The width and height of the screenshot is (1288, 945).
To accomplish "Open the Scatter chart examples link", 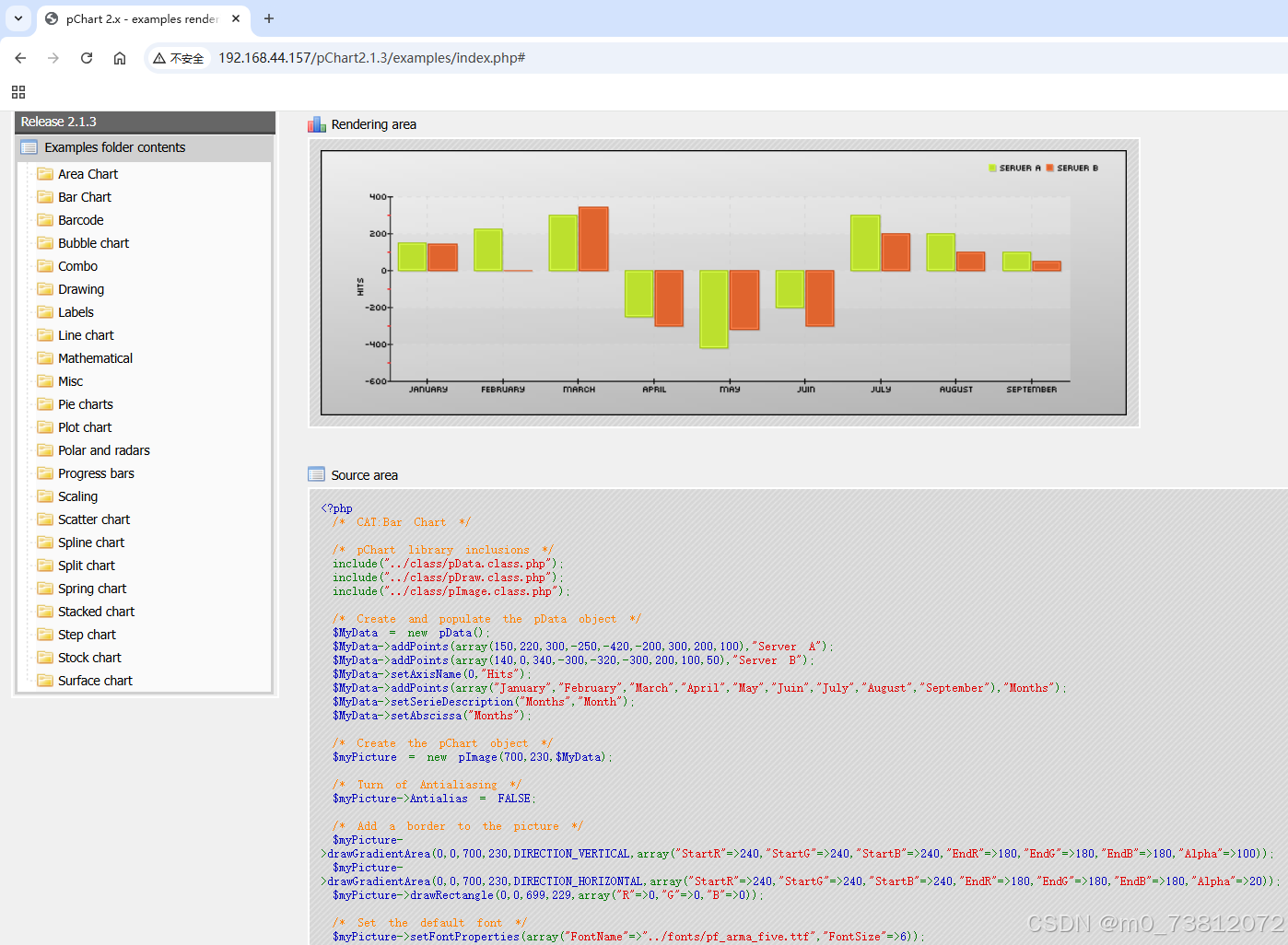I will [94, 519].
